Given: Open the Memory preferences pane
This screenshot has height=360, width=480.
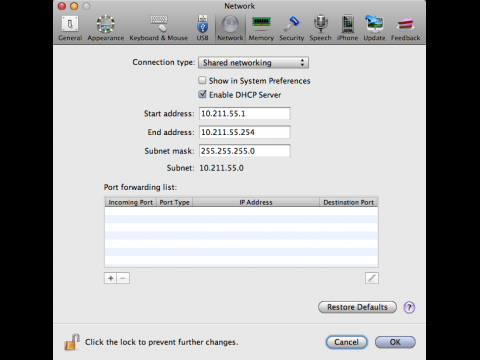Looking at the screenshot, I should (261, 29).
